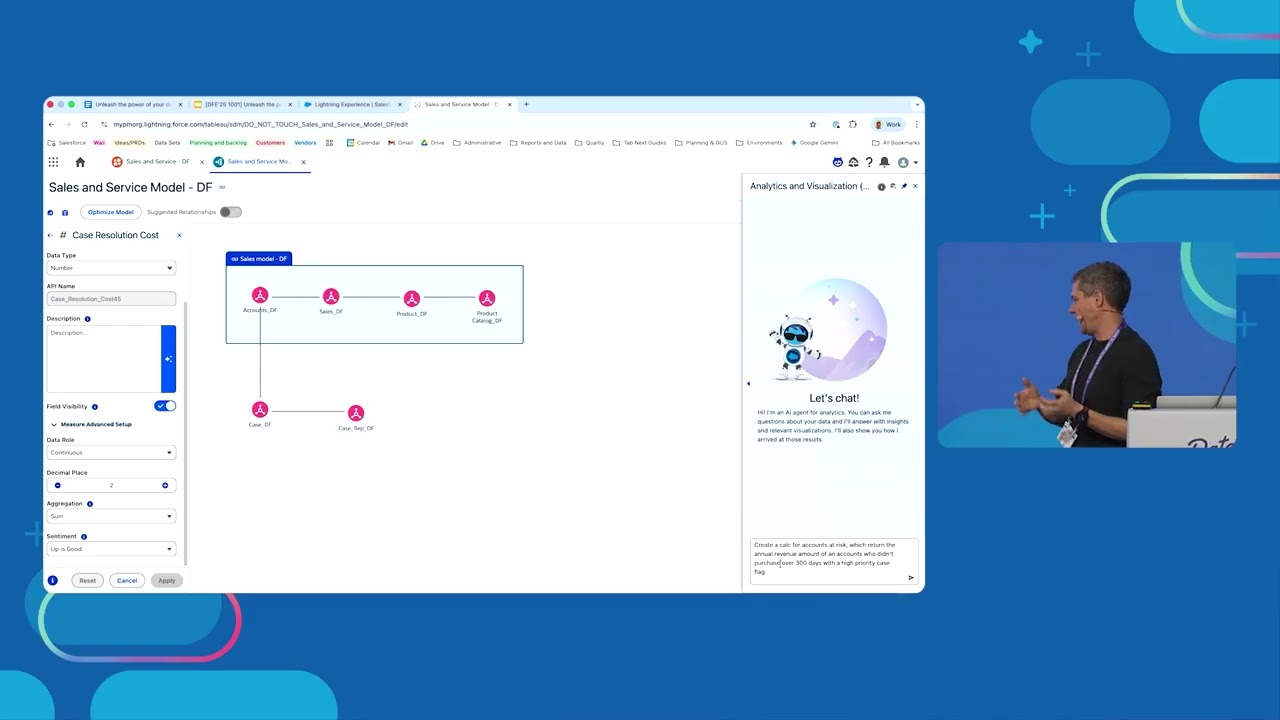Click the Apply button
The height and width of the screenshot is (720, 1280).
pyautogui.click(x=166, y=580)
